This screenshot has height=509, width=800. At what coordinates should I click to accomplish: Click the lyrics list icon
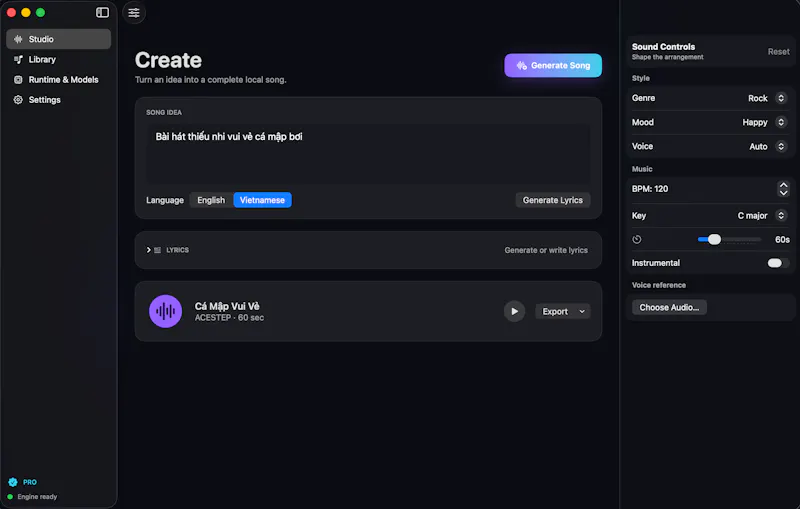click(x=158, y=250)
